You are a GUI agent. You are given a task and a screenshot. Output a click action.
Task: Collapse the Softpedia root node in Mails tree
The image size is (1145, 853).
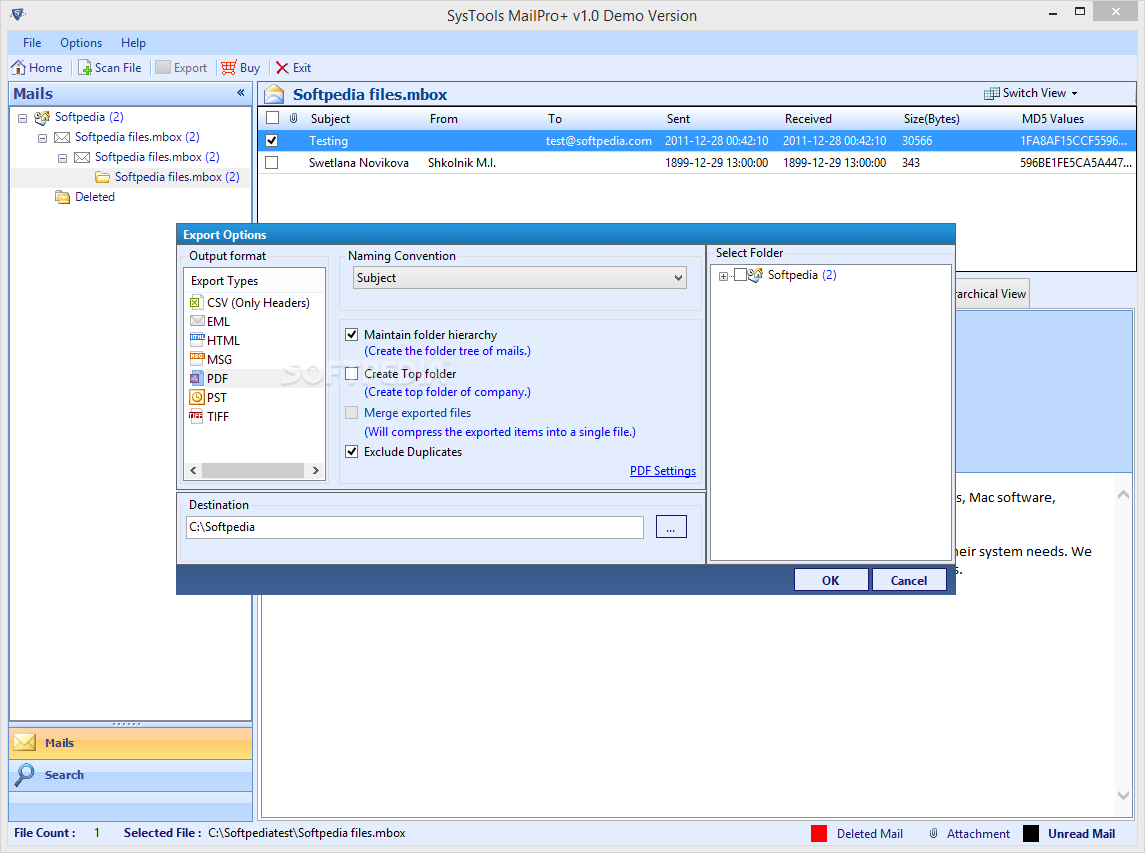click(x=22, y=118)
